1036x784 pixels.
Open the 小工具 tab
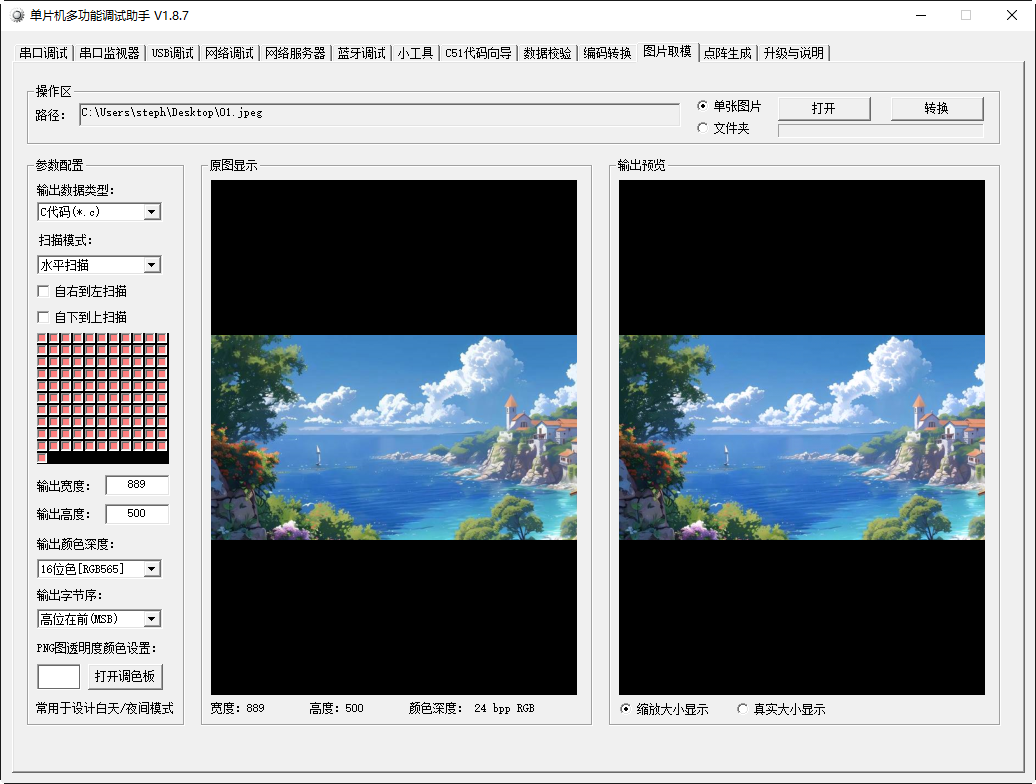[x=415, y=53]
